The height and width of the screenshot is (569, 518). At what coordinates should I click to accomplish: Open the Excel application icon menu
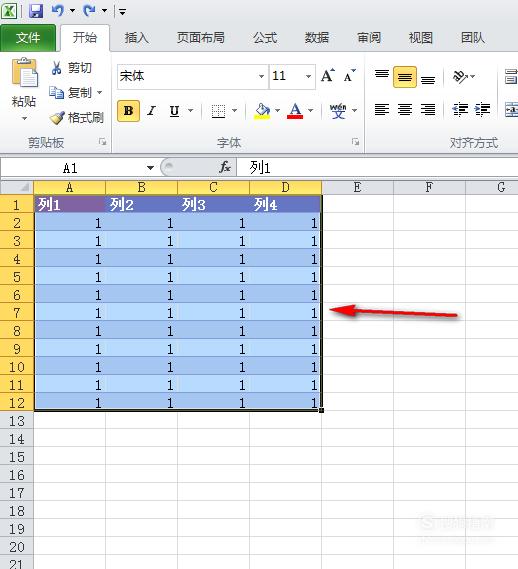pyautogui.click(x=9, y=11)
